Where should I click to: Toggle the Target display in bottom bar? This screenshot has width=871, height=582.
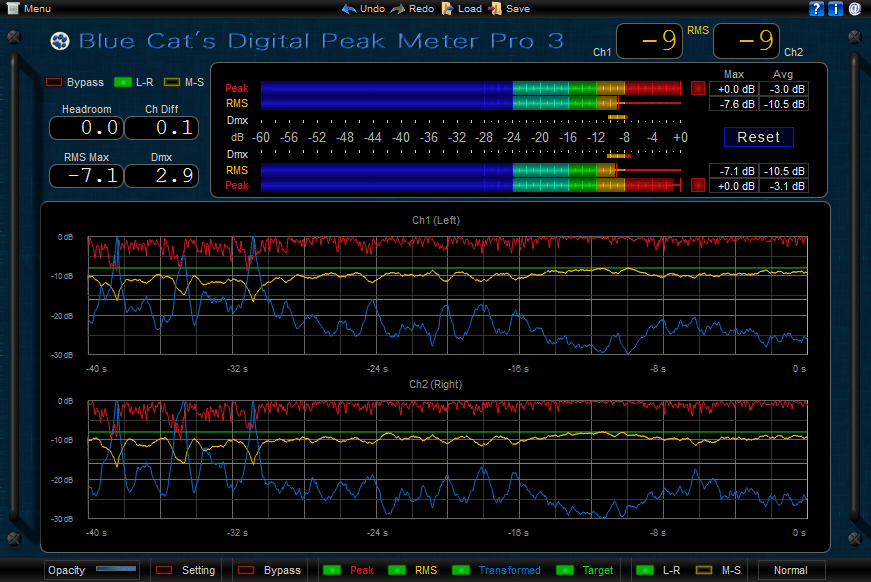565,570
